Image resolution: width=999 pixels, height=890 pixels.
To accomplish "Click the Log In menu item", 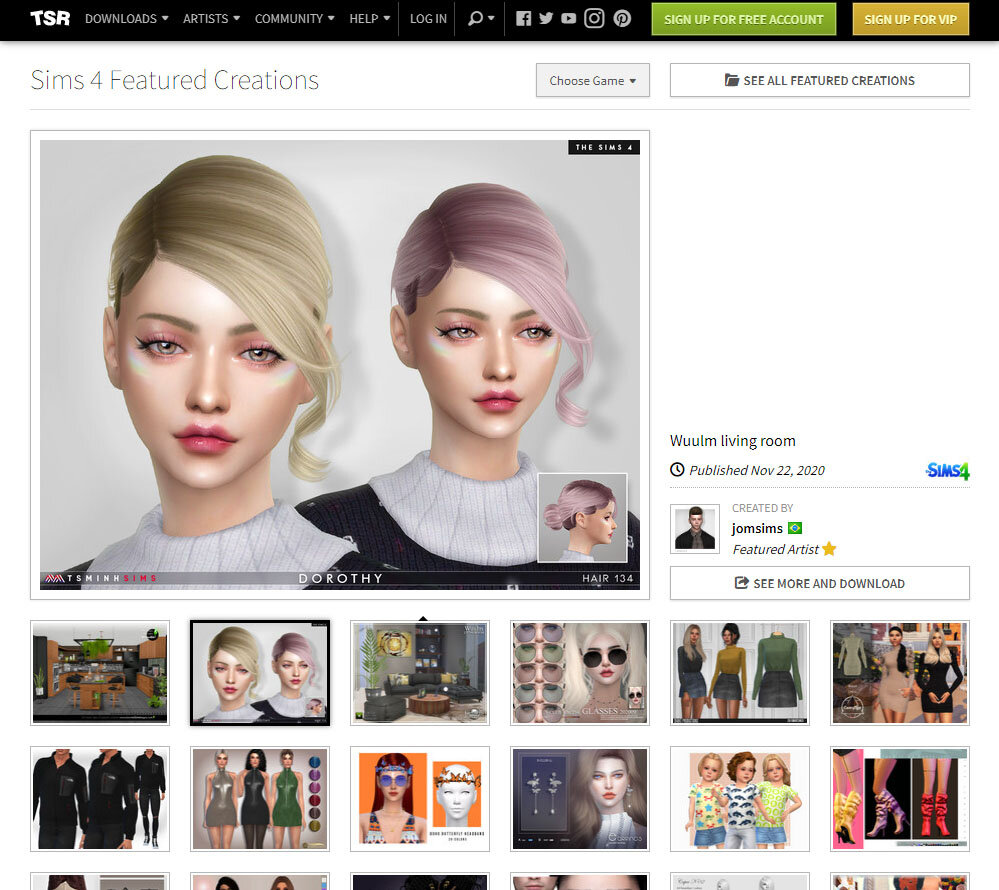I will tap(428, 18).
